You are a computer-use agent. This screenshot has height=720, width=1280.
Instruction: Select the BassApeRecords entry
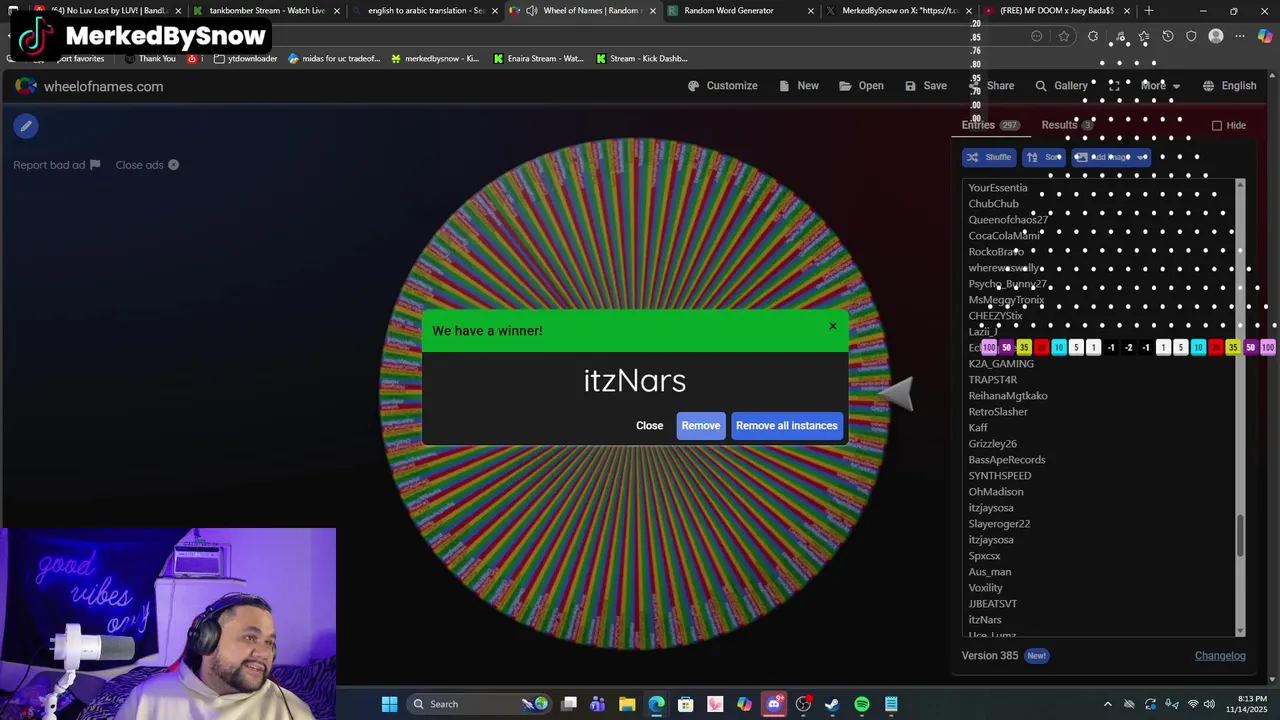pos(1007,460)
